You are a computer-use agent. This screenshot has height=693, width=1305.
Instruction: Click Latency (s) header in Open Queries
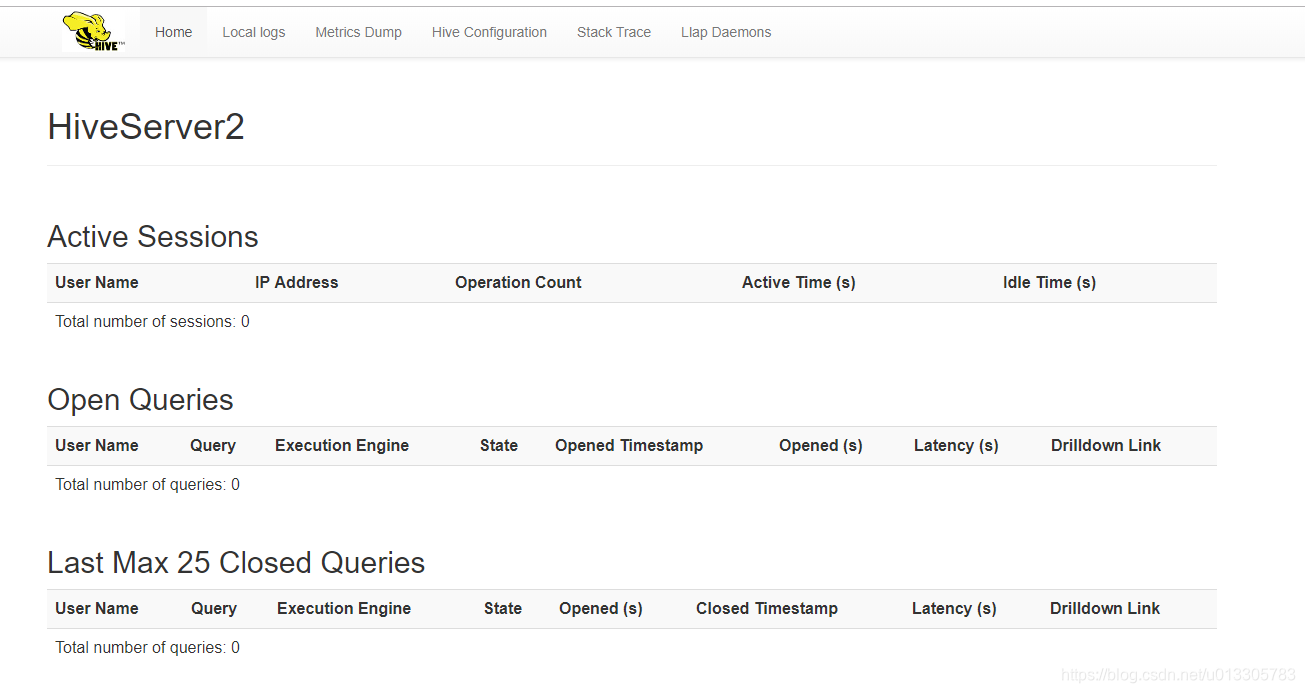point(956,445)
